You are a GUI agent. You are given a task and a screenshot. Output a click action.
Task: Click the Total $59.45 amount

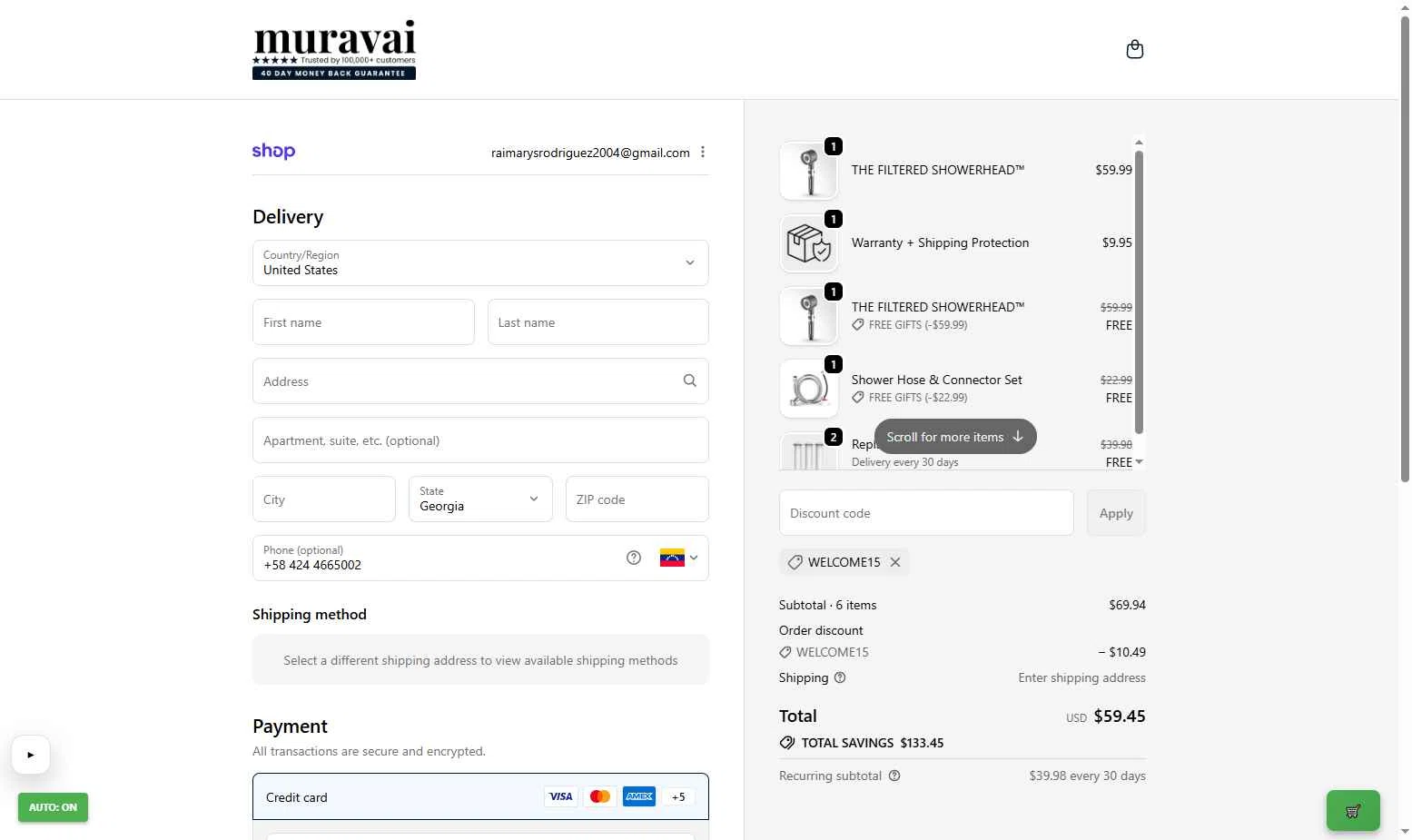pos(1120,716)
